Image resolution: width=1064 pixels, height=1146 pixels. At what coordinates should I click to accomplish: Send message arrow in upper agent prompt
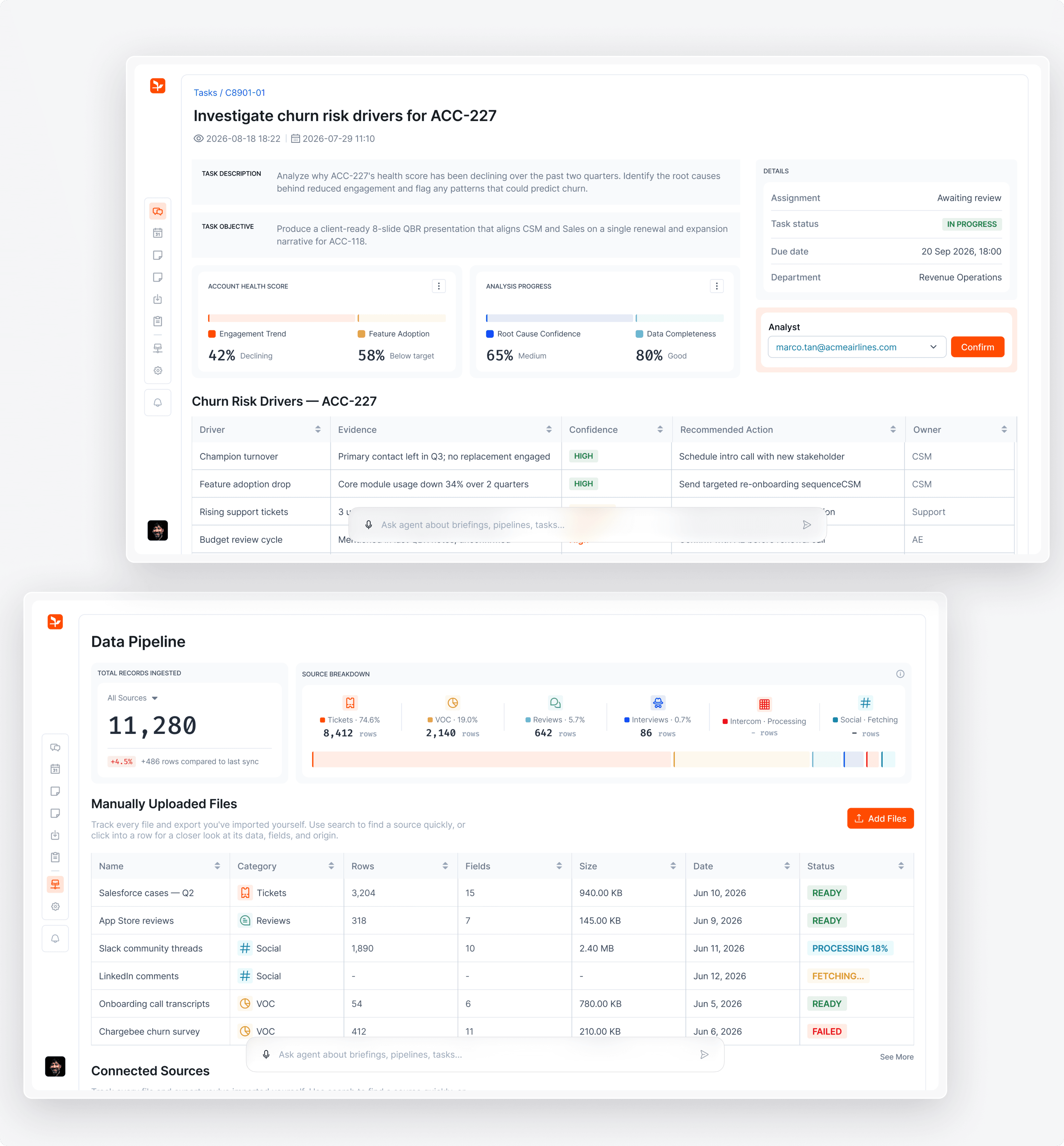[807, 525]
